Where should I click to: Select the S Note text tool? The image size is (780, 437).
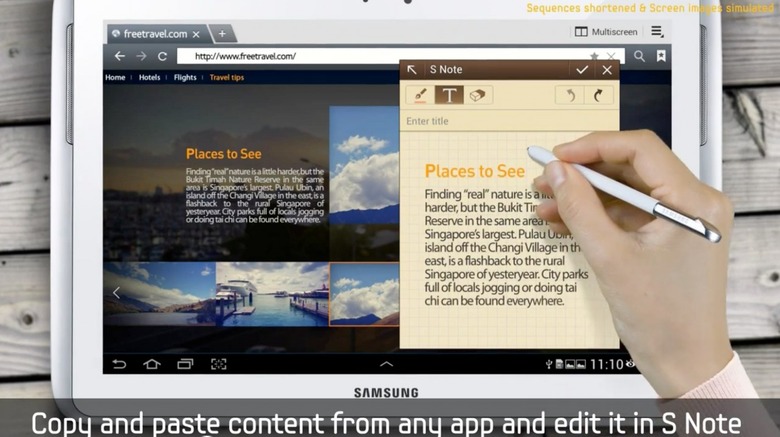(x=449, y=95)
